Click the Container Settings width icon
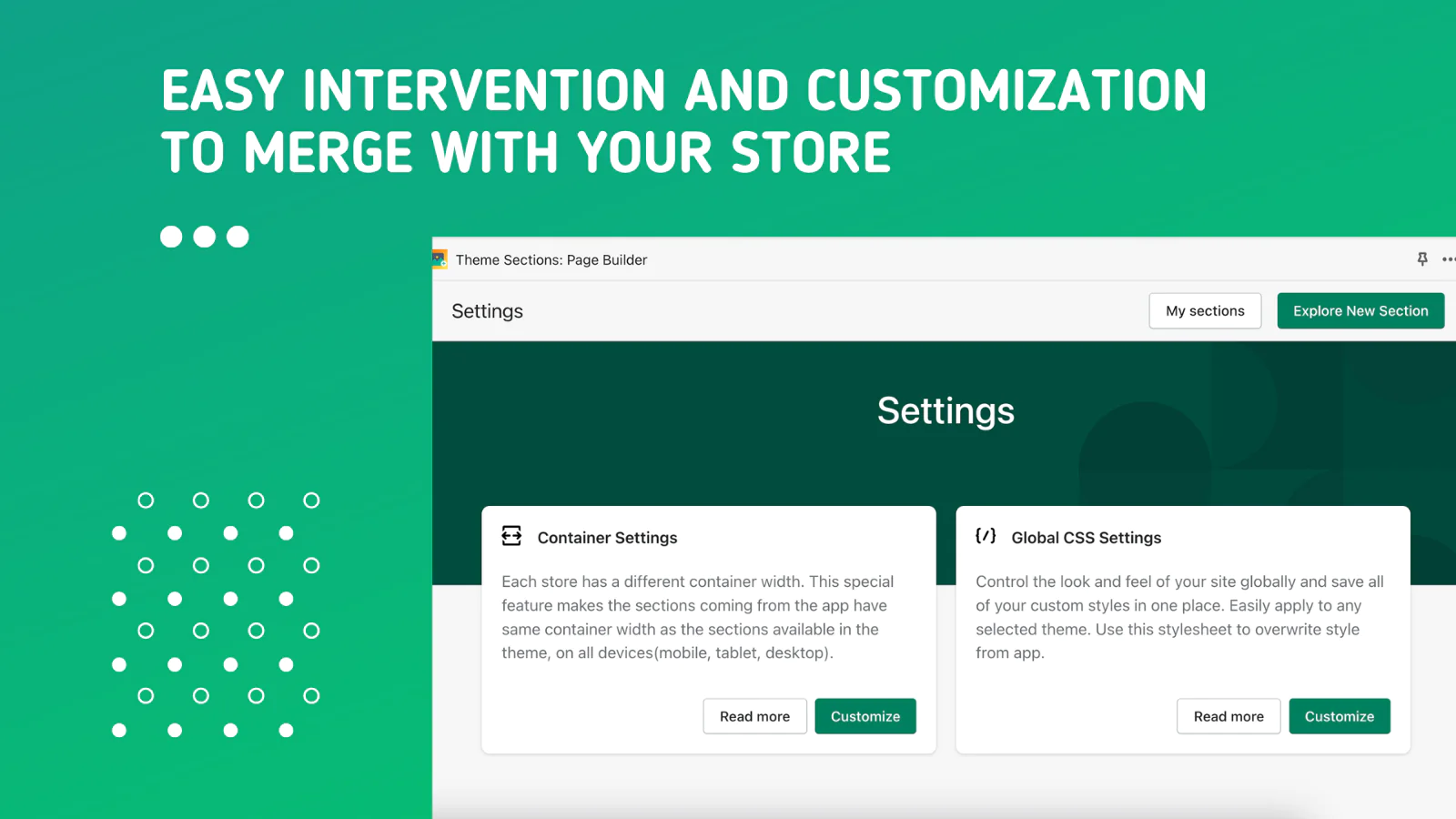 click(511, 536)
